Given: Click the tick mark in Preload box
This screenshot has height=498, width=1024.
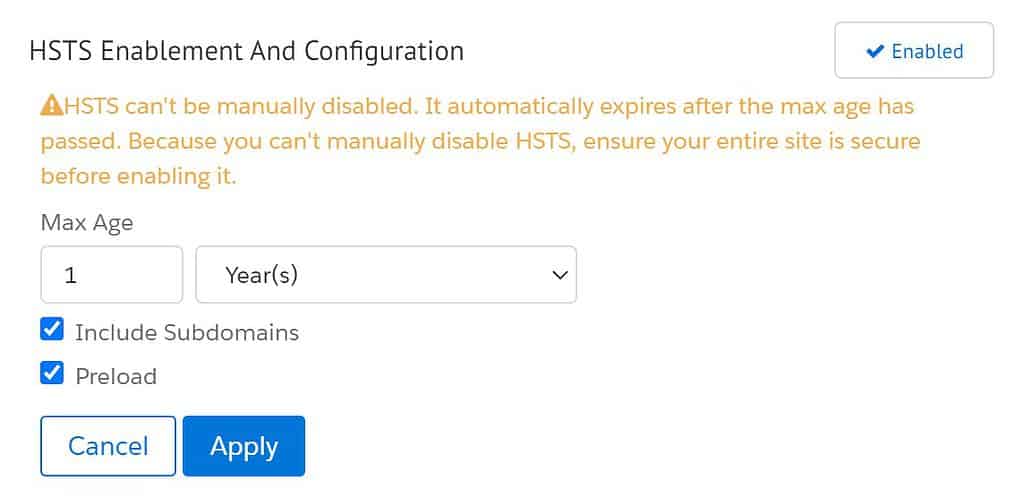Looking at the screenshot, I should [52, 373].
